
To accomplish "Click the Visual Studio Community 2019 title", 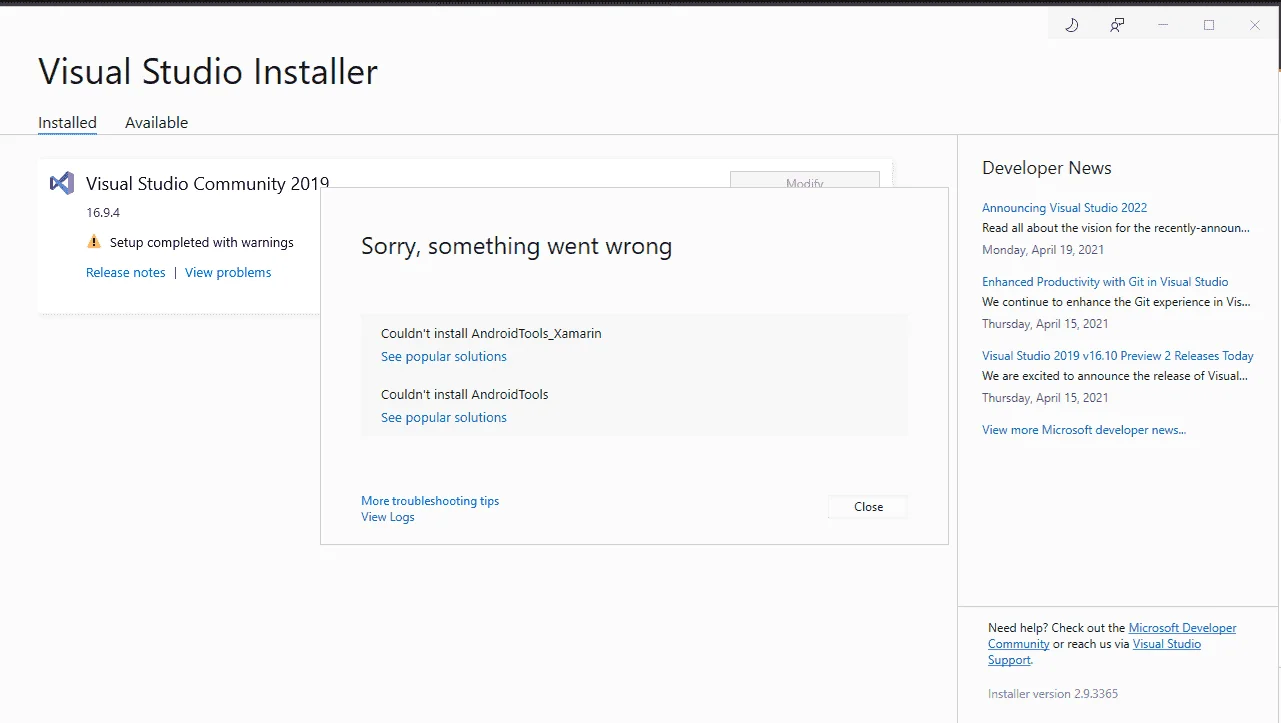I will (x=207, y=183).
